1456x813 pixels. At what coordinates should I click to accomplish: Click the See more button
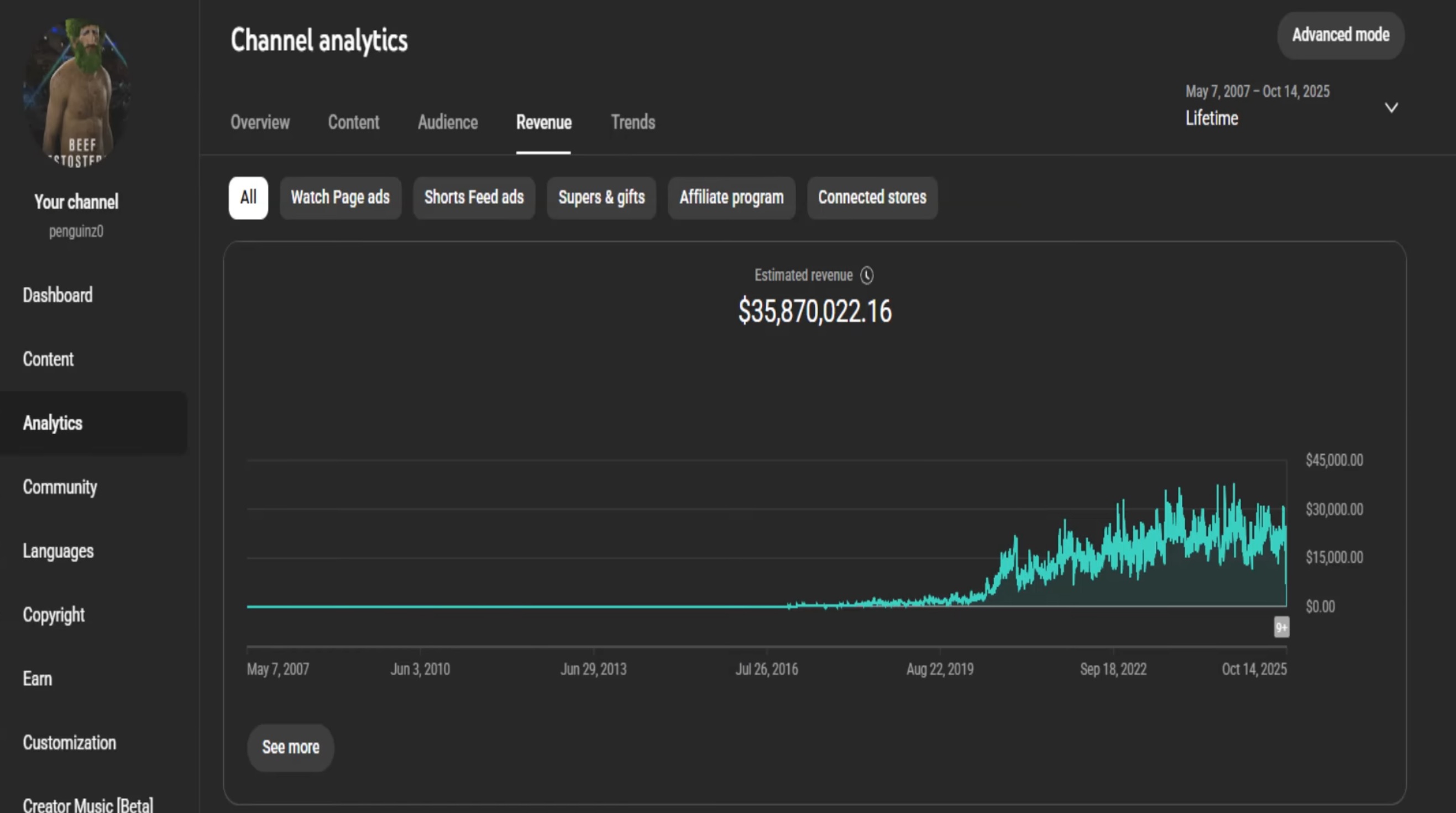coord(291,747)
